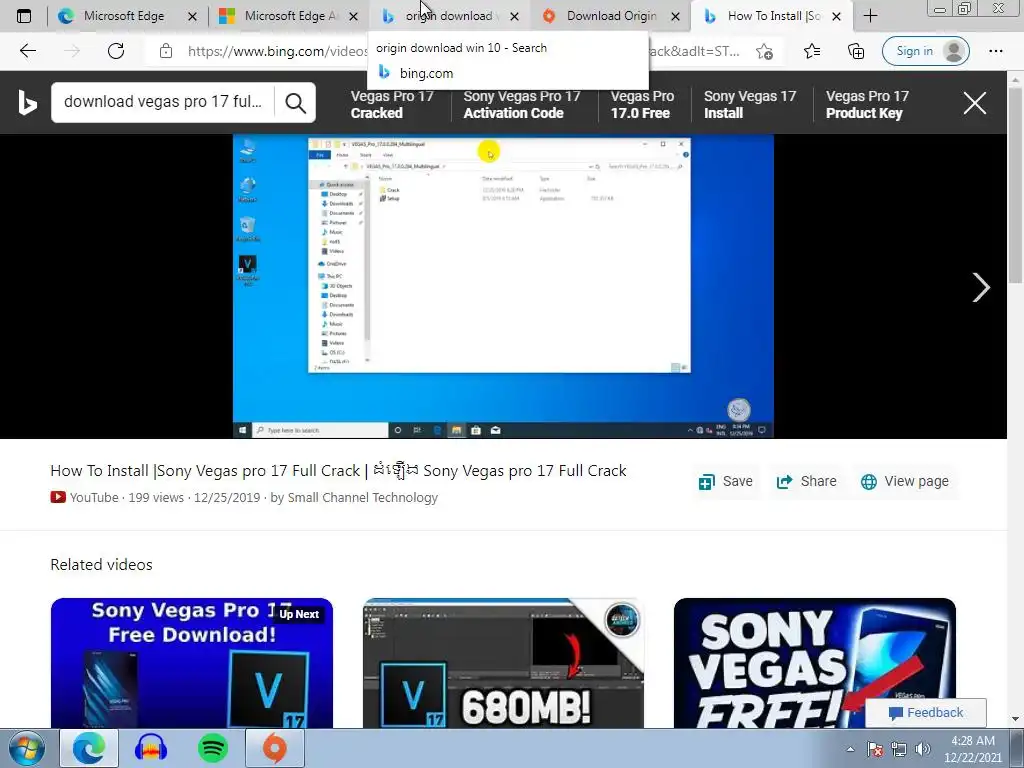Screen dimensions: 1024x768
Task: Select the Sony Vegas 17 Install suggestion
Action: [x=750, y=104]
